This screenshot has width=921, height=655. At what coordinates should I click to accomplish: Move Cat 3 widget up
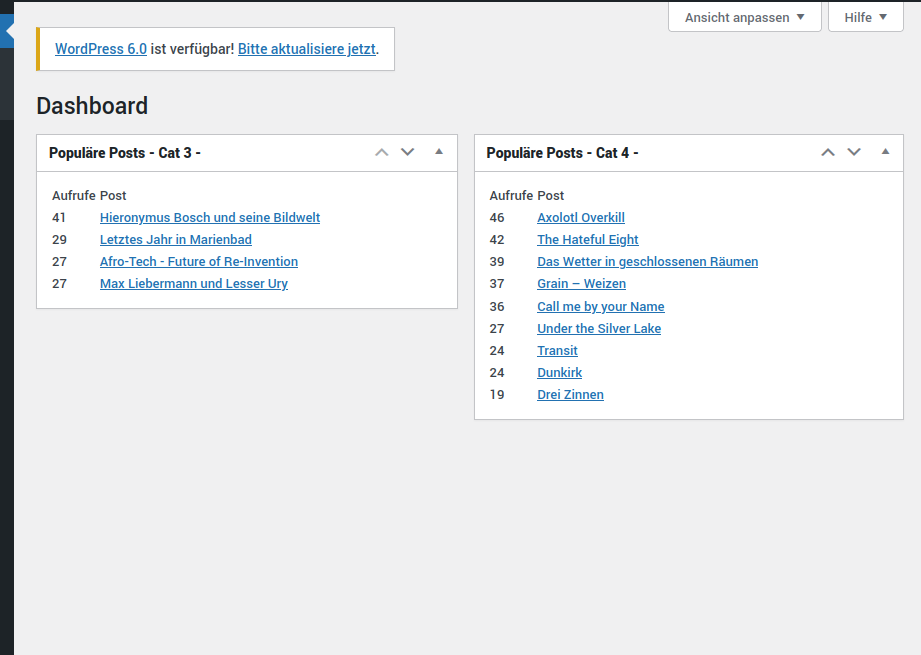pos(382,152)
